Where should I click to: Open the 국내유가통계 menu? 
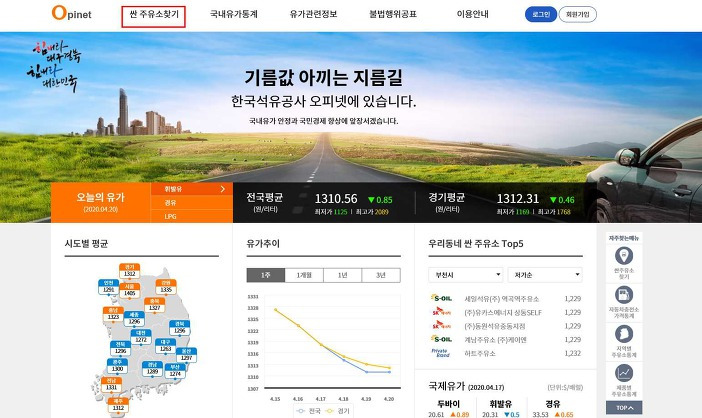click(x=233, y=16)
